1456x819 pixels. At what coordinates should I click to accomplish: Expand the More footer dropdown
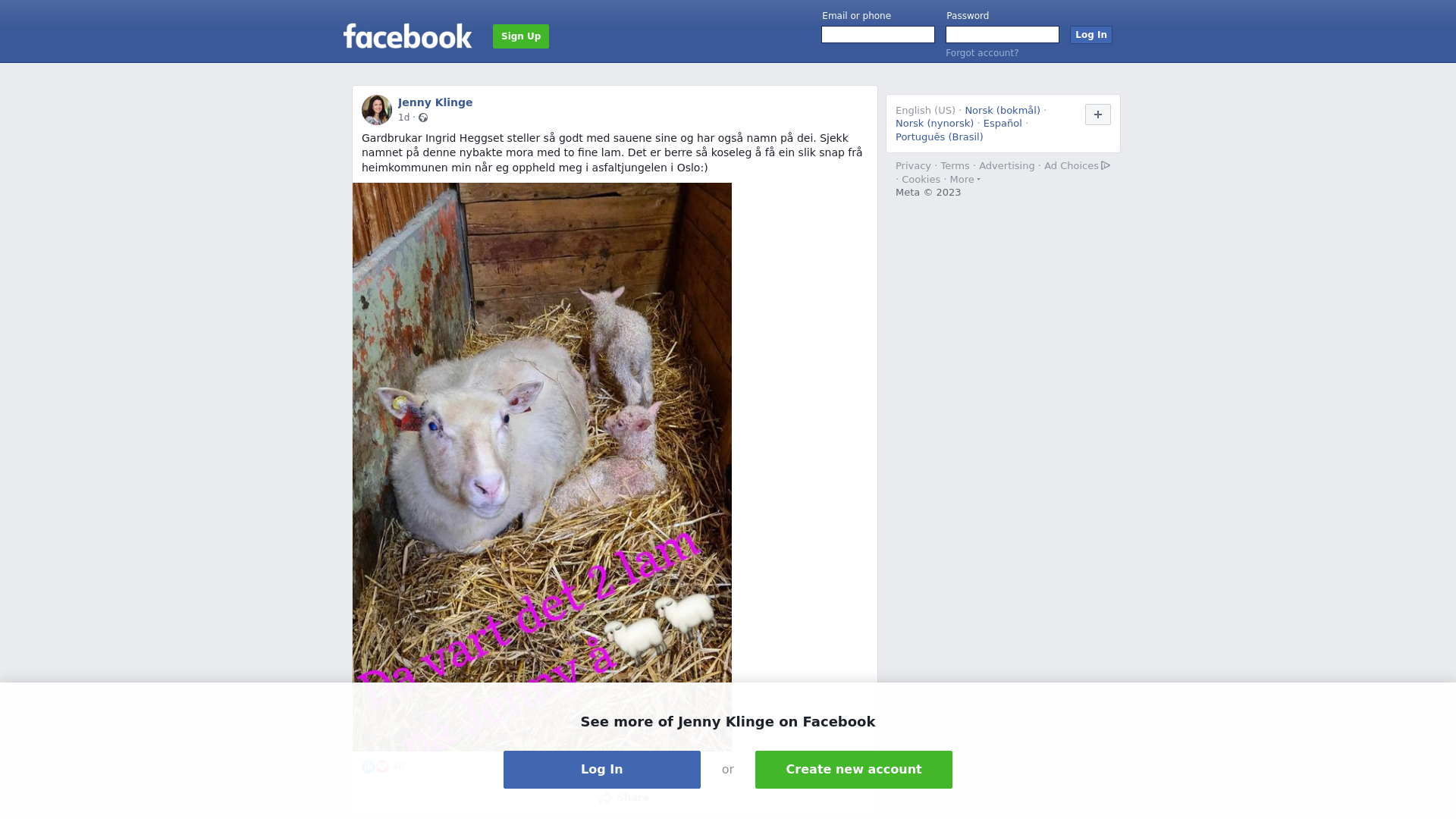click(965, 180)
